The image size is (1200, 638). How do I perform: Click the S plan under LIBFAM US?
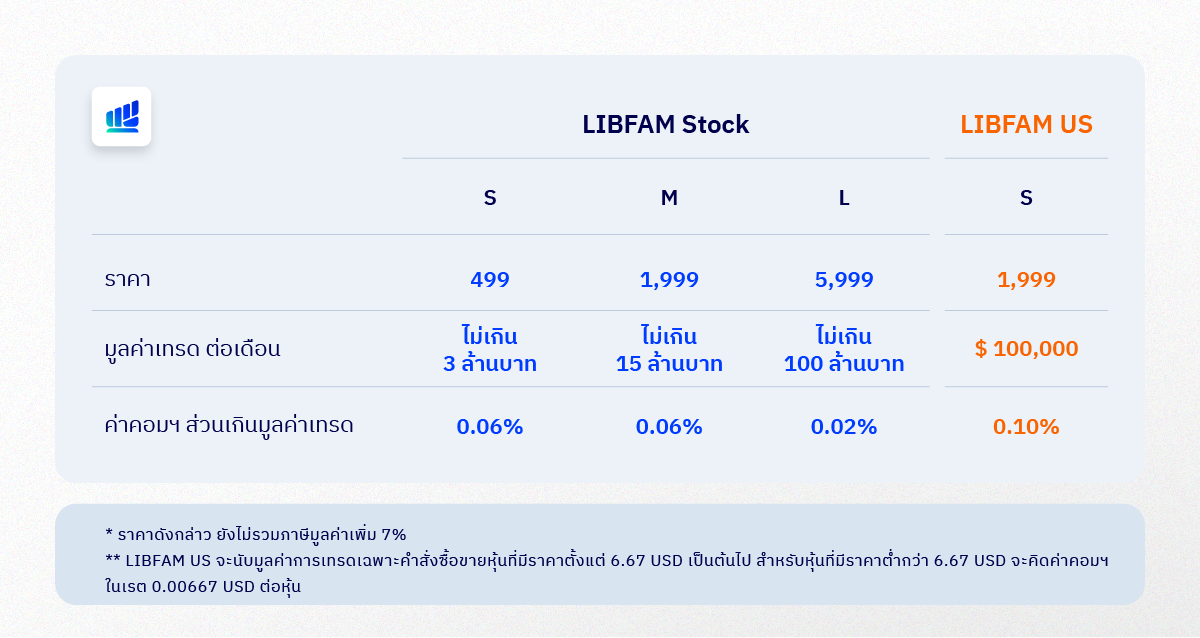click(x=1026, y=198)
